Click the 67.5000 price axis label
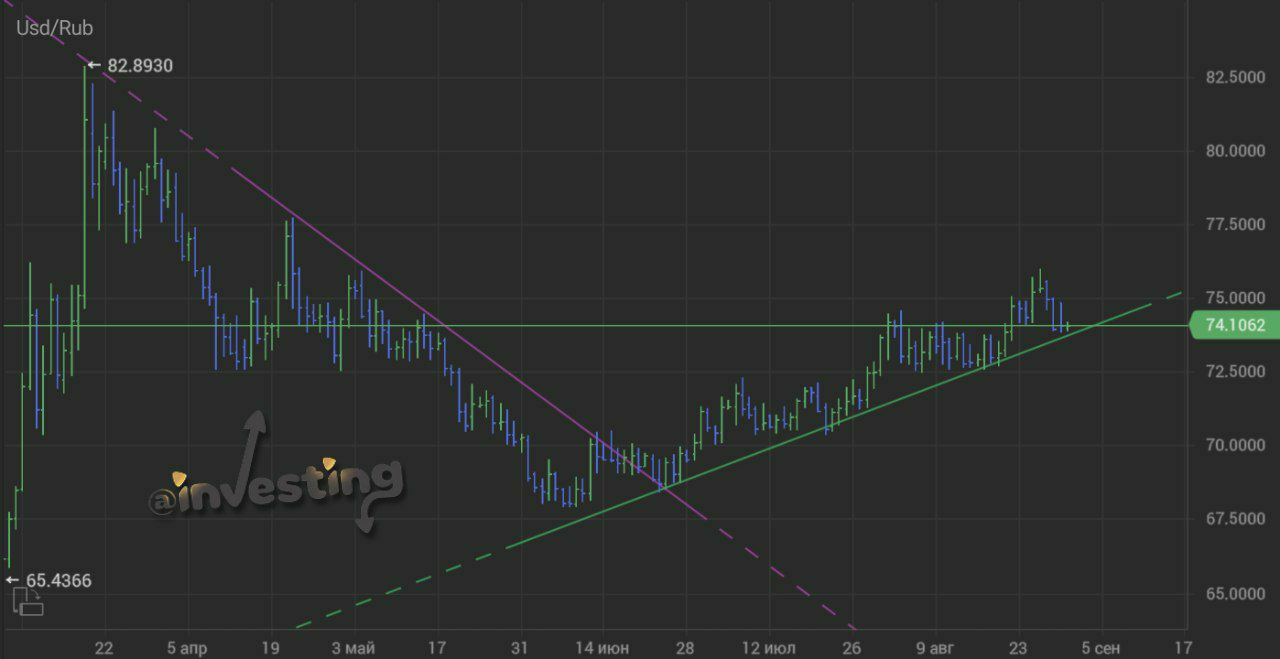The height and width of the screenshot is (659, 1280). tap(1236, 518)
